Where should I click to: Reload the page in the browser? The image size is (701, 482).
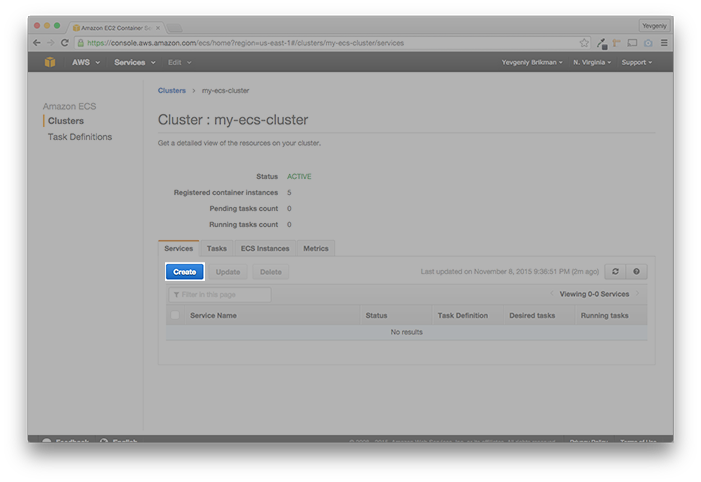pyautogui.click(x=65, y=43)
